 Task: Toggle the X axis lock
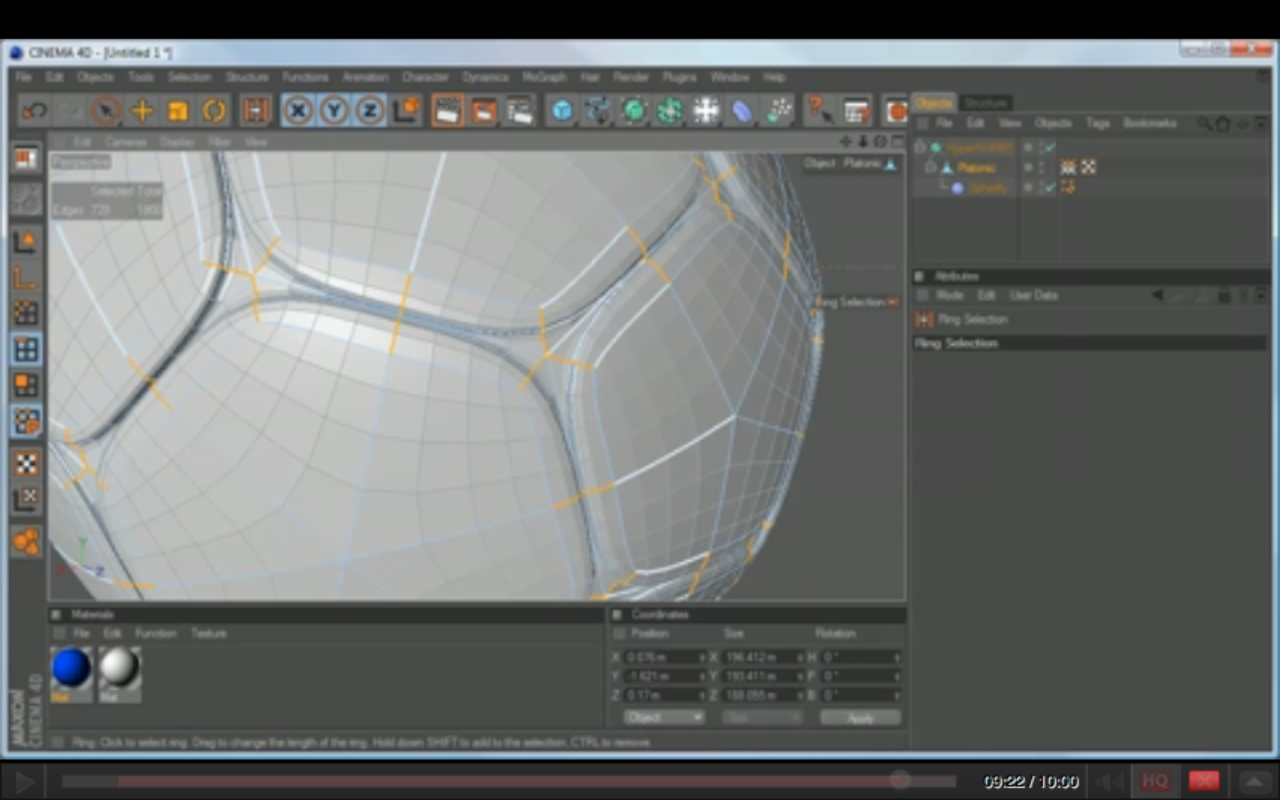pyautogui.click(x=298, y=111)
